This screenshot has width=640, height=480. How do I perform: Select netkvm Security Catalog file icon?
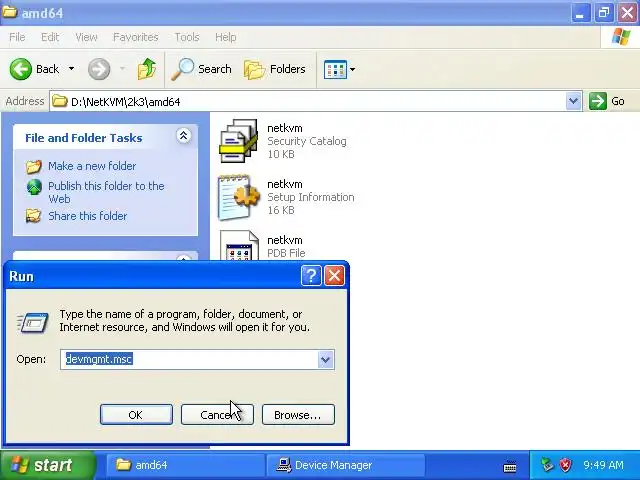(238, 140)
